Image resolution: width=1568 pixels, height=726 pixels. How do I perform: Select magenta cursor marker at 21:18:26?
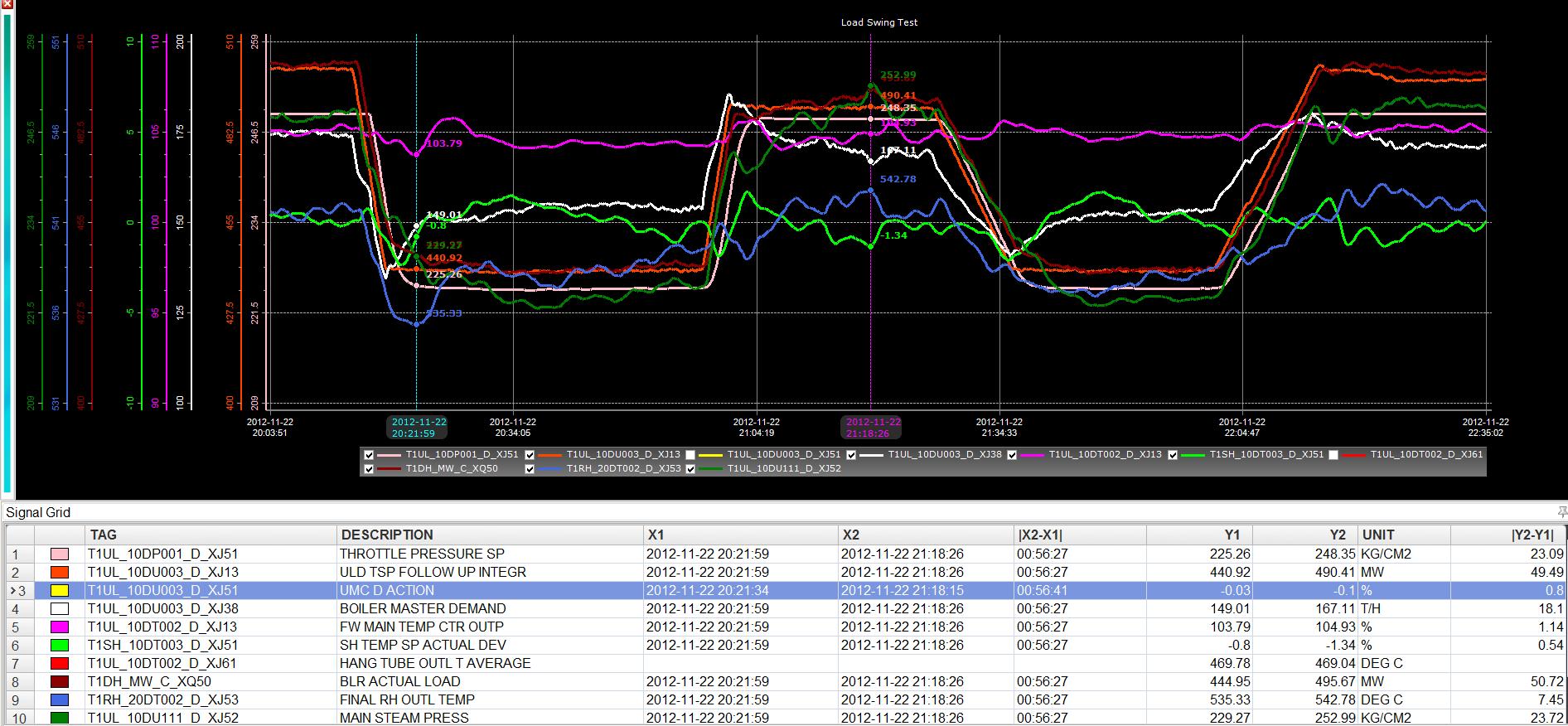click(871, 427)
